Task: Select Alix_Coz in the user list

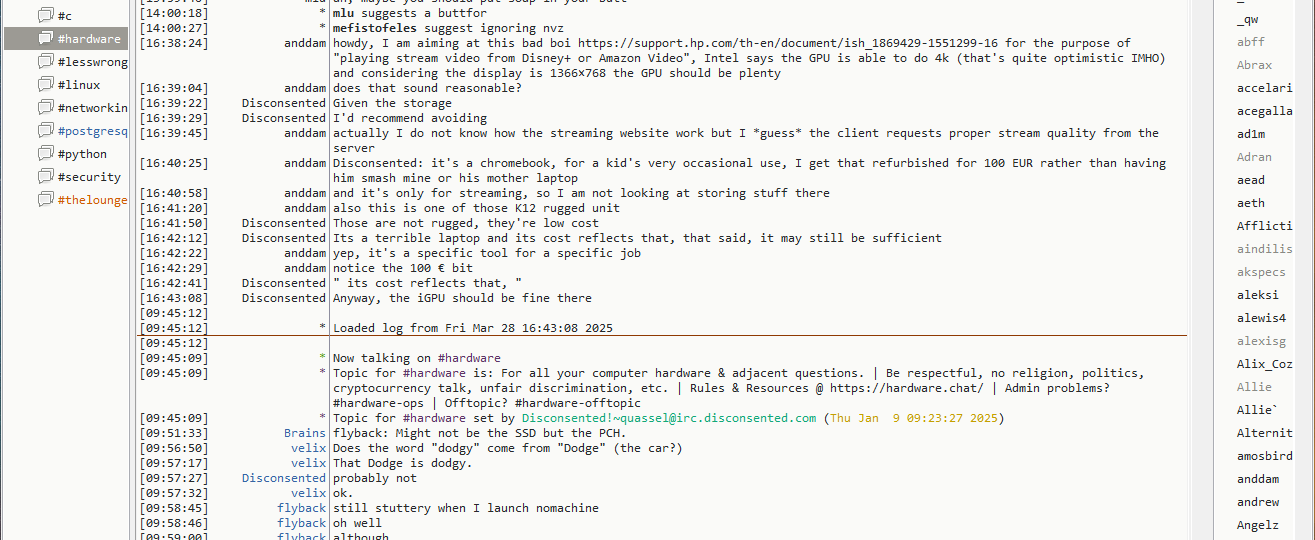Action: point(1264,364)
